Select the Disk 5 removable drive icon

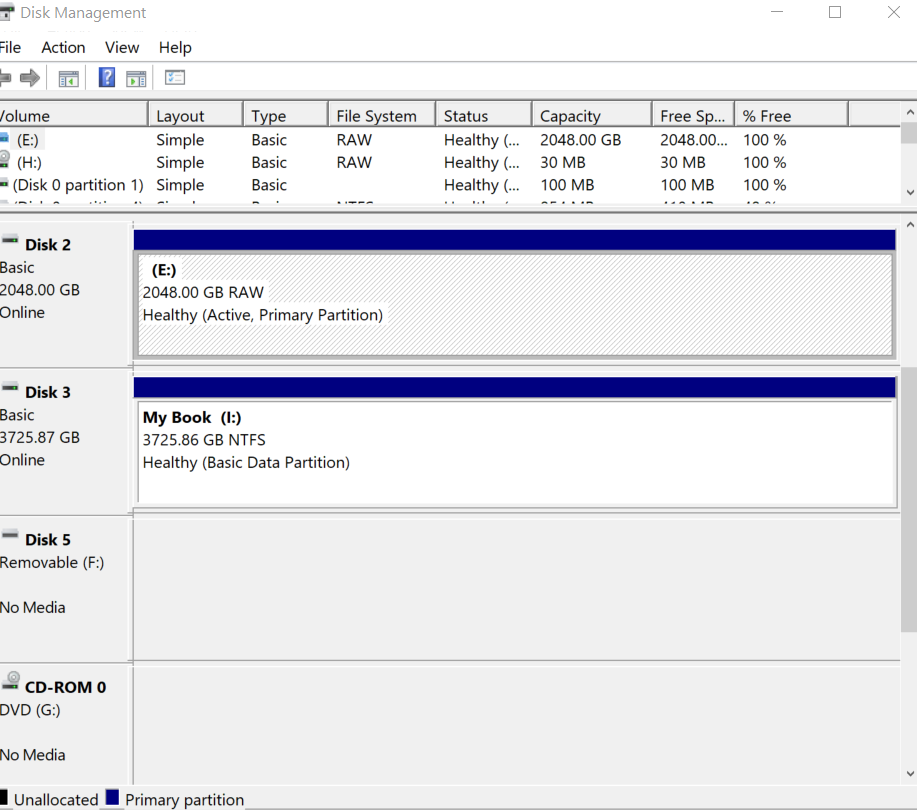click(11, 535)
